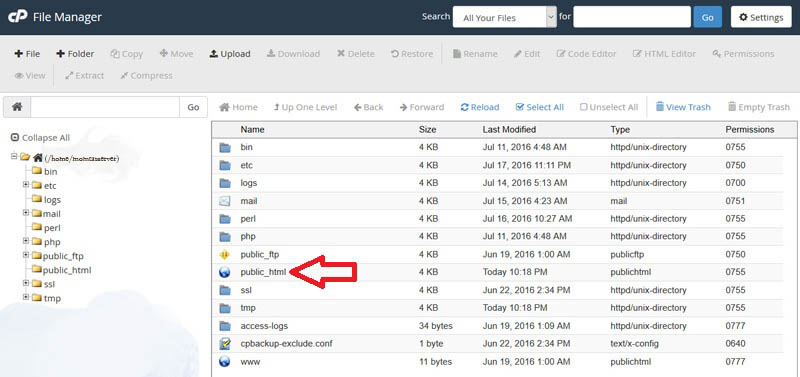Viewport: 800px width, 377px height.
Task: Expand the public_ftp tree node
Action: [26, 255]
